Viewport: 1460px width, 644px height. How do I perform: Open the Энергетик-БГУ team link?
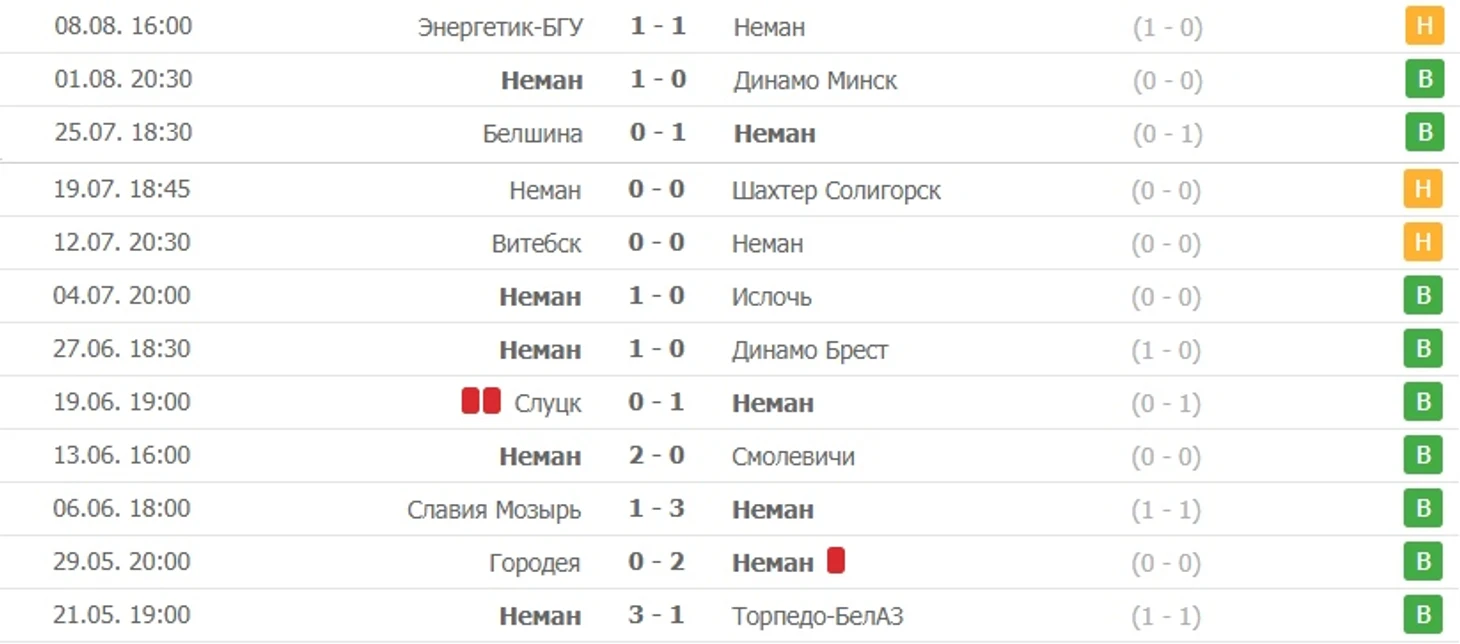[x=500, y=27]
